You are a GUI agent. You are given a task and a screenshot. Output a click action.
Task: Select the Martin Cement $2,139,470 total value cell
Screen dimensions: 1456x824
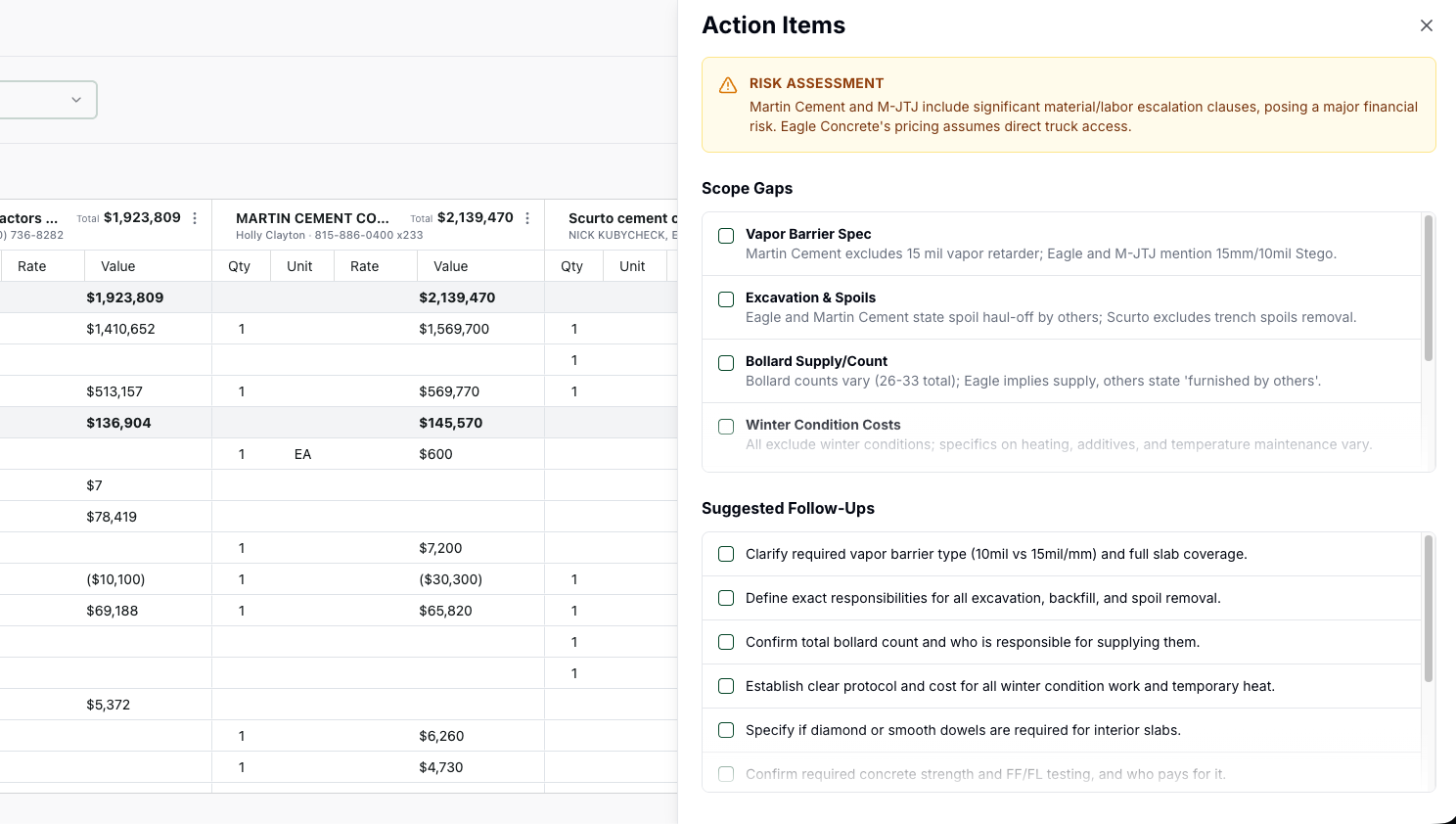[x=457, y=298]
